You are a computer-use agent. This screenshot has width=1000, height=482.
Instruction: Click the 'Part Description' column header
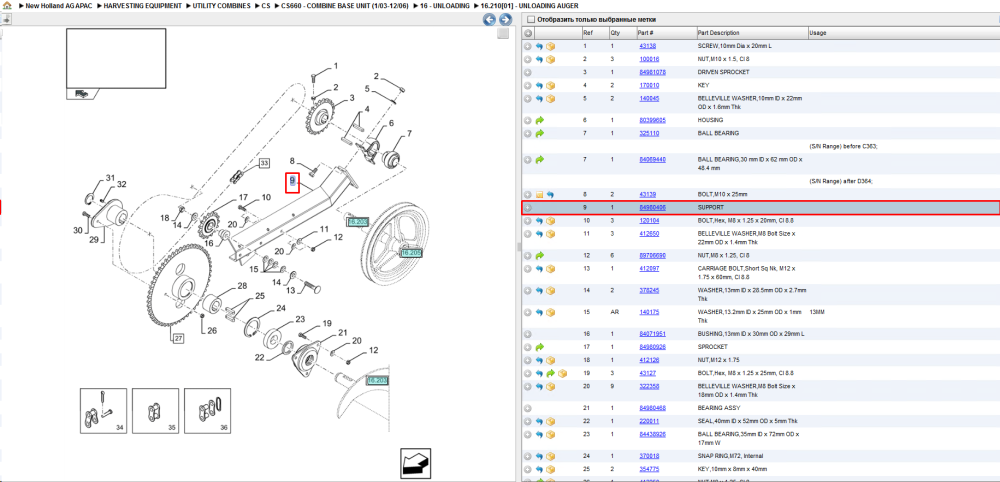pyautogui.click(x=718, y=33)
